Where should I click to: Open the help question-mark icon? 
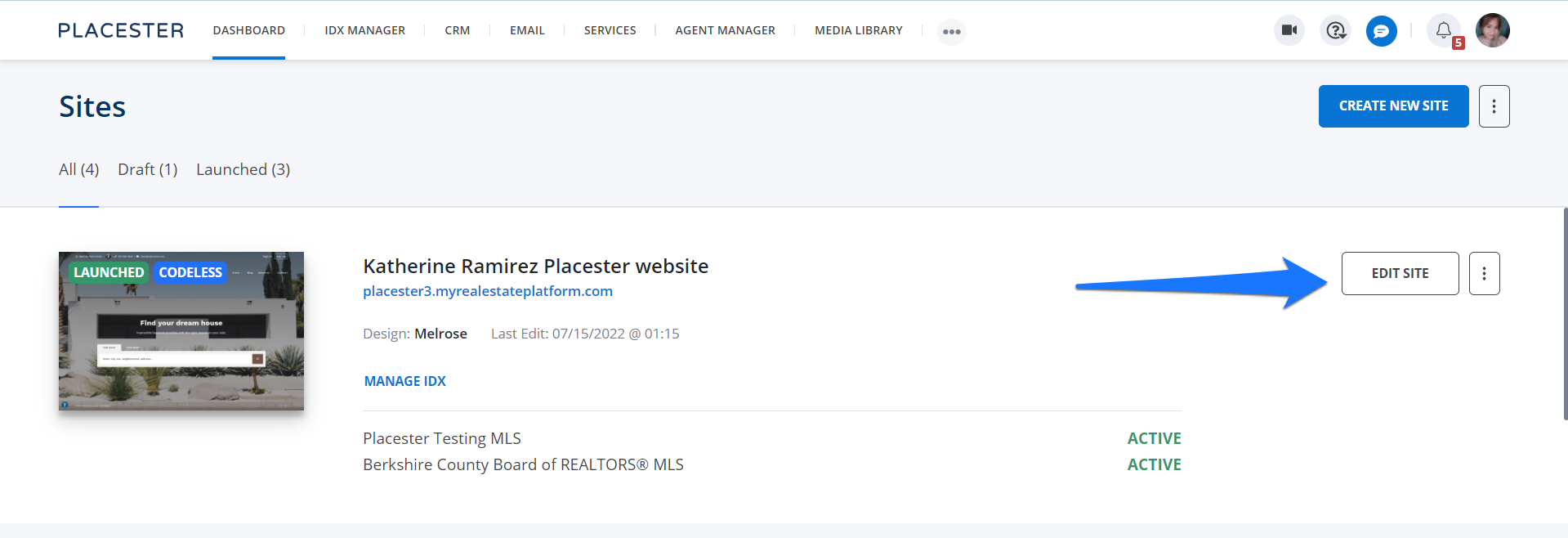1336,30
